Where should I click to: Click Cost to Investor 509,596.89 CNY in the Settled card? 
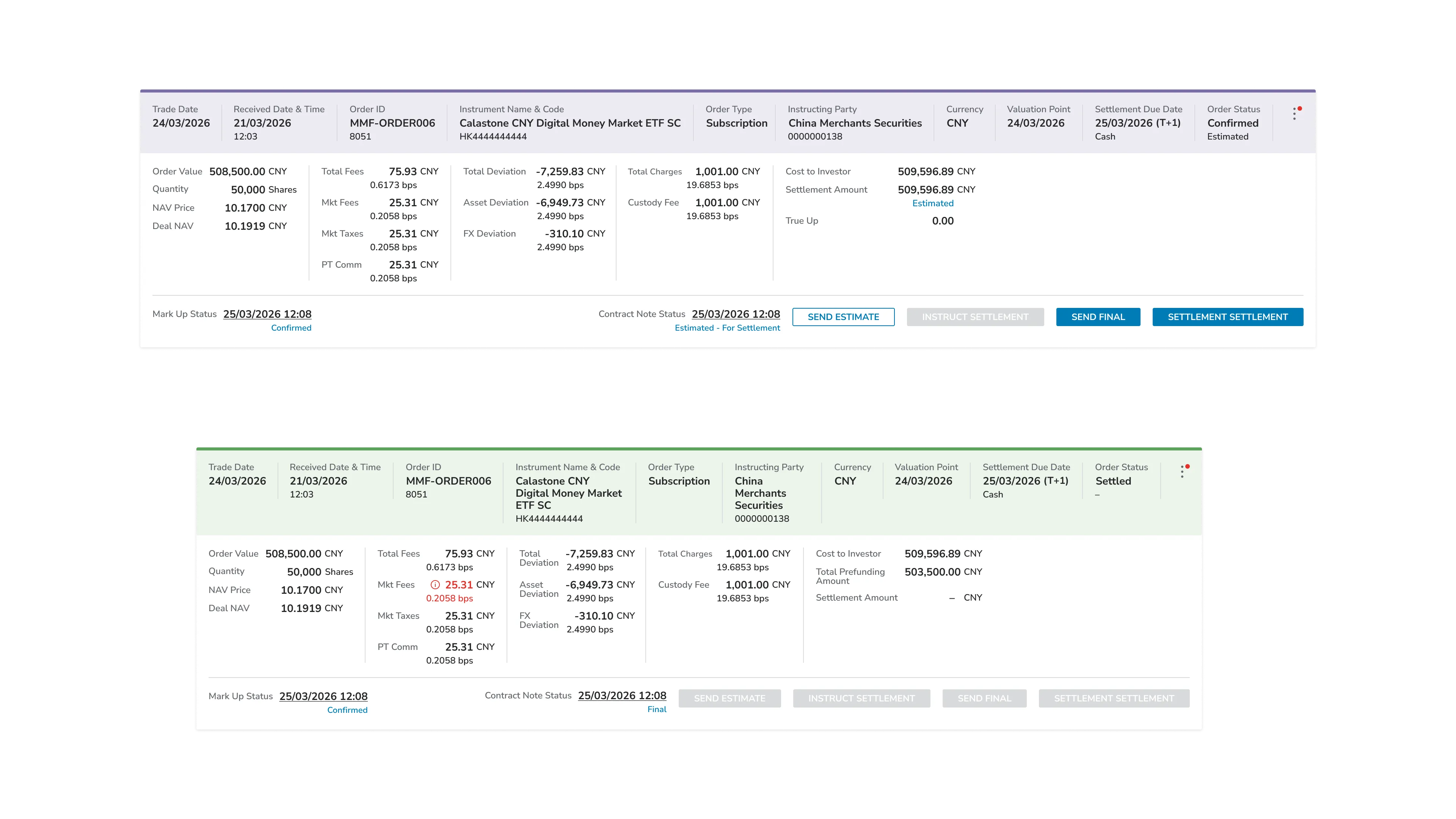click(943, 554)
